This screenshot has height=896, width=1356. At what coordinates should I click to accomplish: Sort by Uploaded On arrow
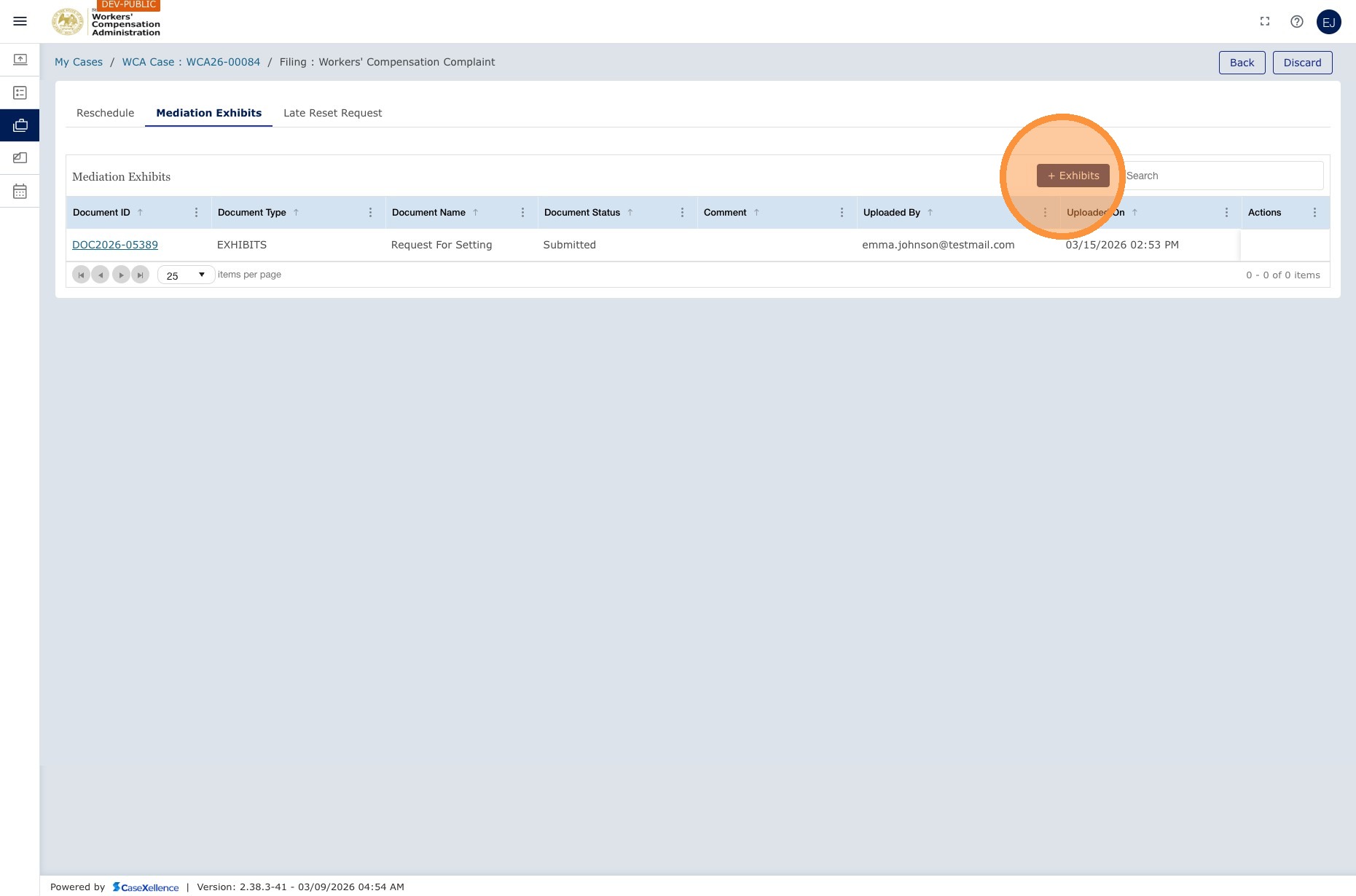click(1134, 213)
